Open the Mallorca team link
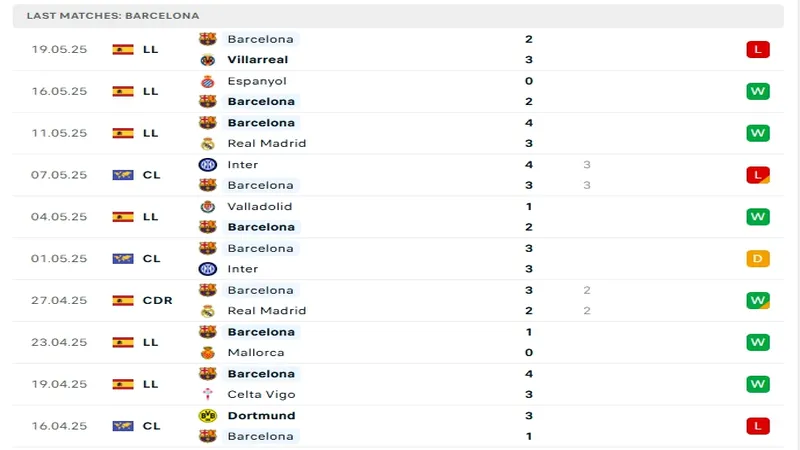Screen dimensions: 800x450 (x=255, y=352)
